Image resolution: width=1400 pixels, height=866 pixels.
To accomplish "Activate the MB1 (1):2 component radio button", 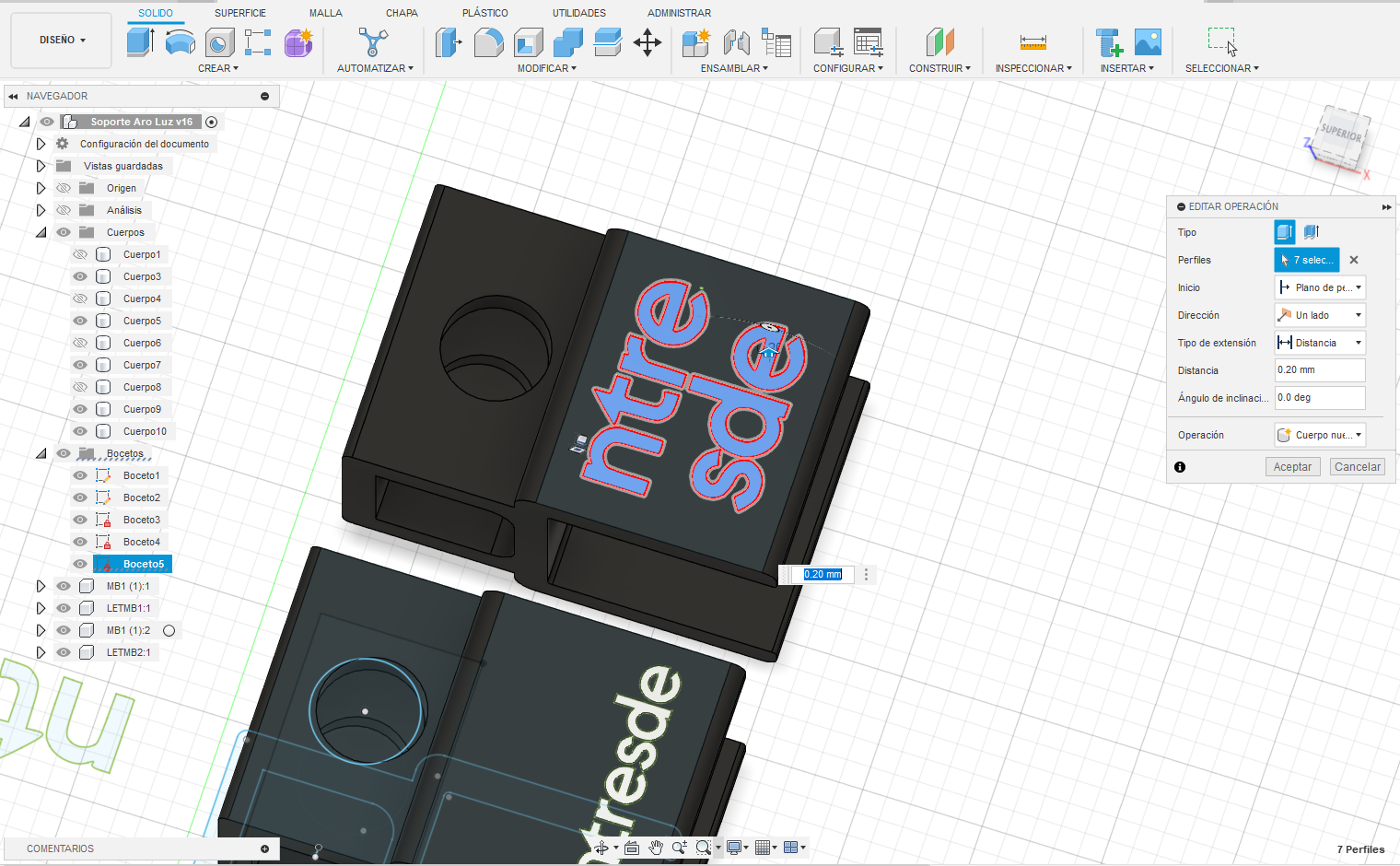I will pos(169,631).
